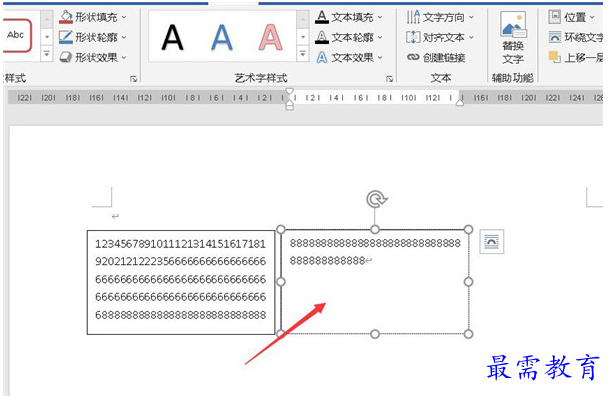This screenshot has width=608, height=399.
Task: Open the 形状效果 shape effects menu
Action: point(93,57)
